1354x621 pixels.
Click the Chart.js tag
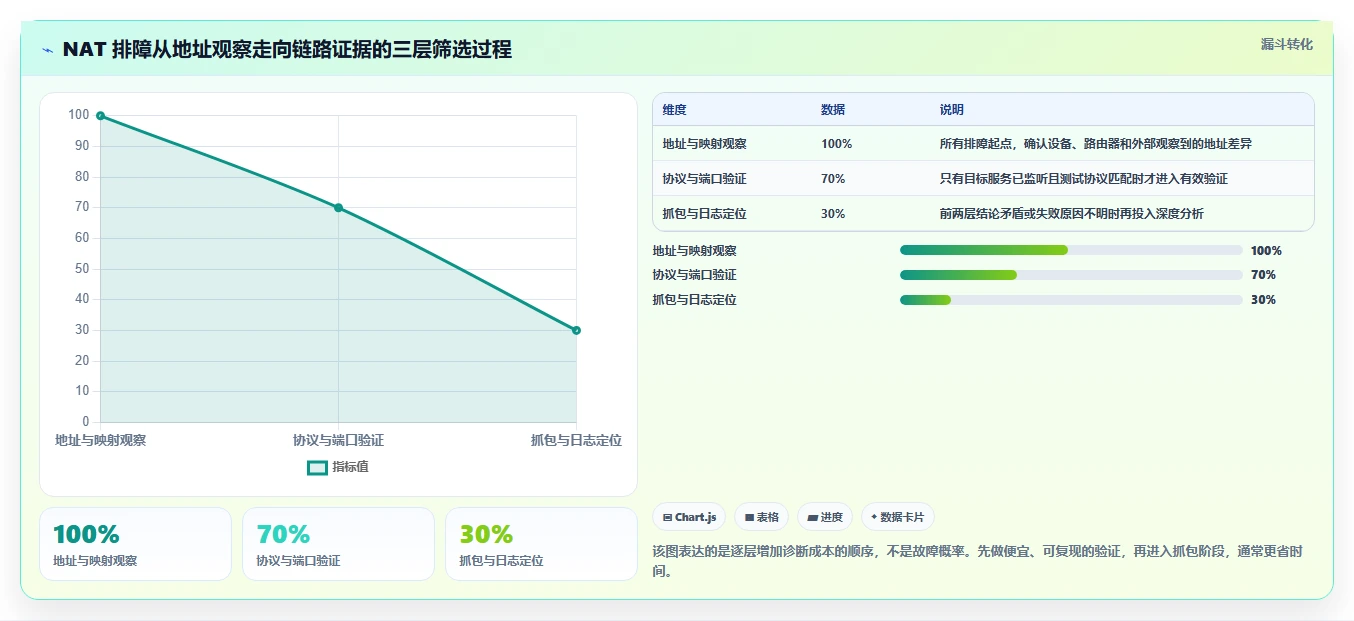689,517
